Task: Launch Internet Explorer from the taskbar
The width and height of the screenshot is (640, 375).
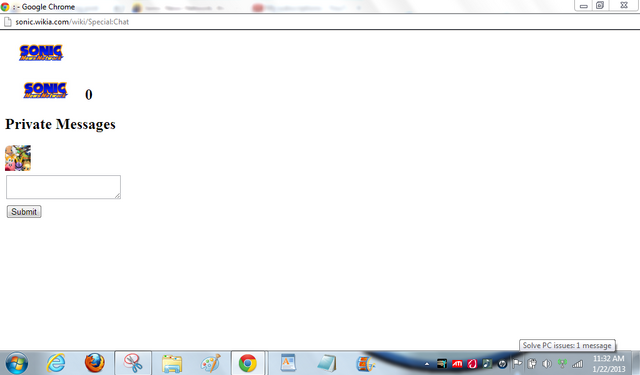Action: coord(56,363)
